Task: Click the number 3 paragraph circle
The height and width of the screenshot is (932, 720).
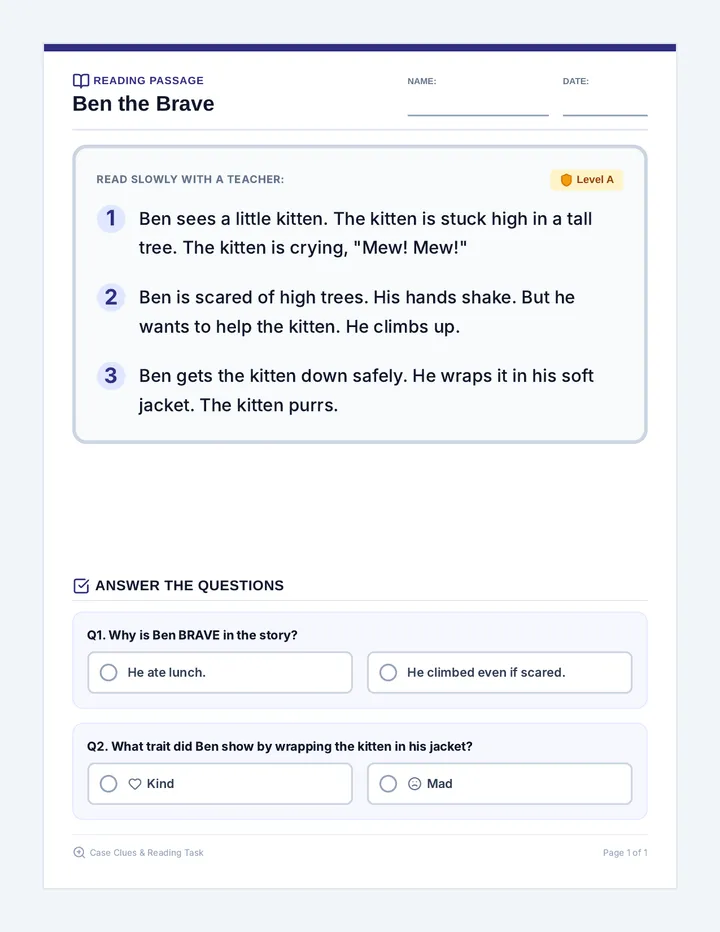Action: 111,376
